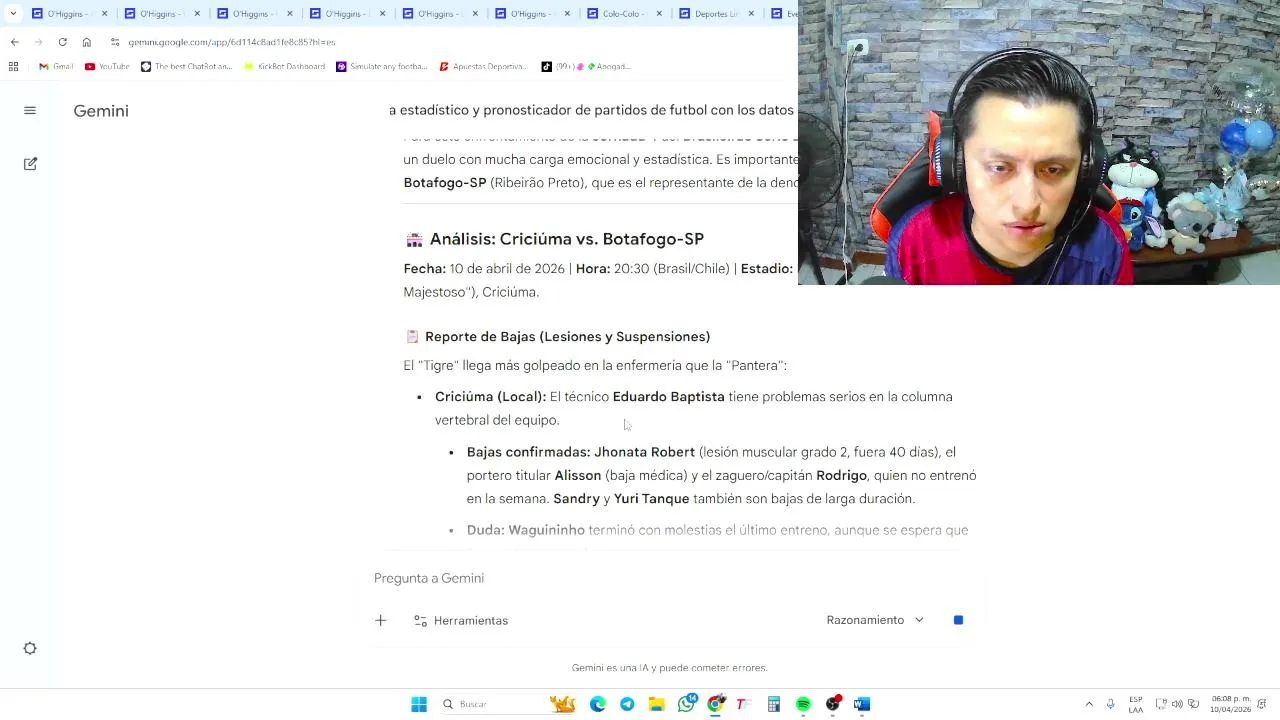The width and height of the screenshot is (1280, 720).
Task: Reload the page with the refresh icon
Action: 62,42
